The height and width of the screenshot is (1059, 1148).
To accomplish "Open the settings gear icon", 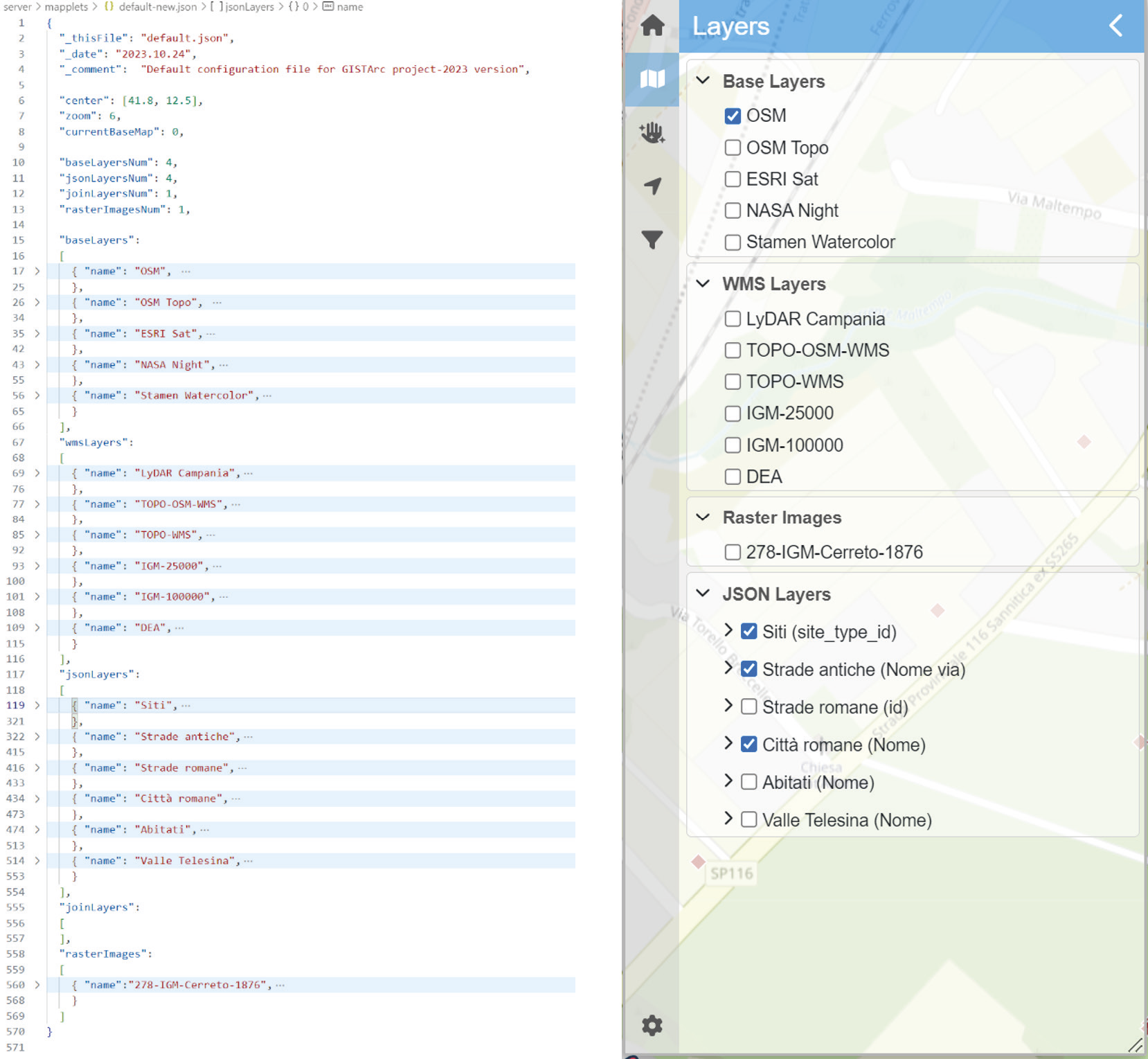I will coord(652,1025).
